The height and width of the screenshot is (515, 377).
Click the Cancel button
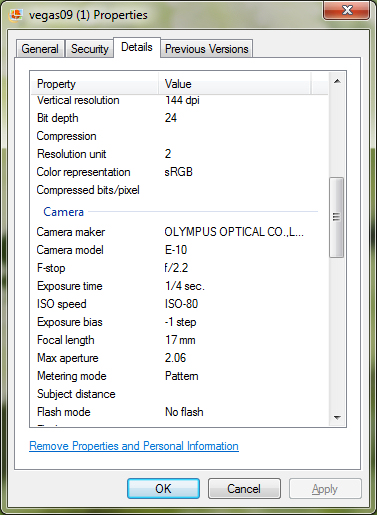point(244,489)
